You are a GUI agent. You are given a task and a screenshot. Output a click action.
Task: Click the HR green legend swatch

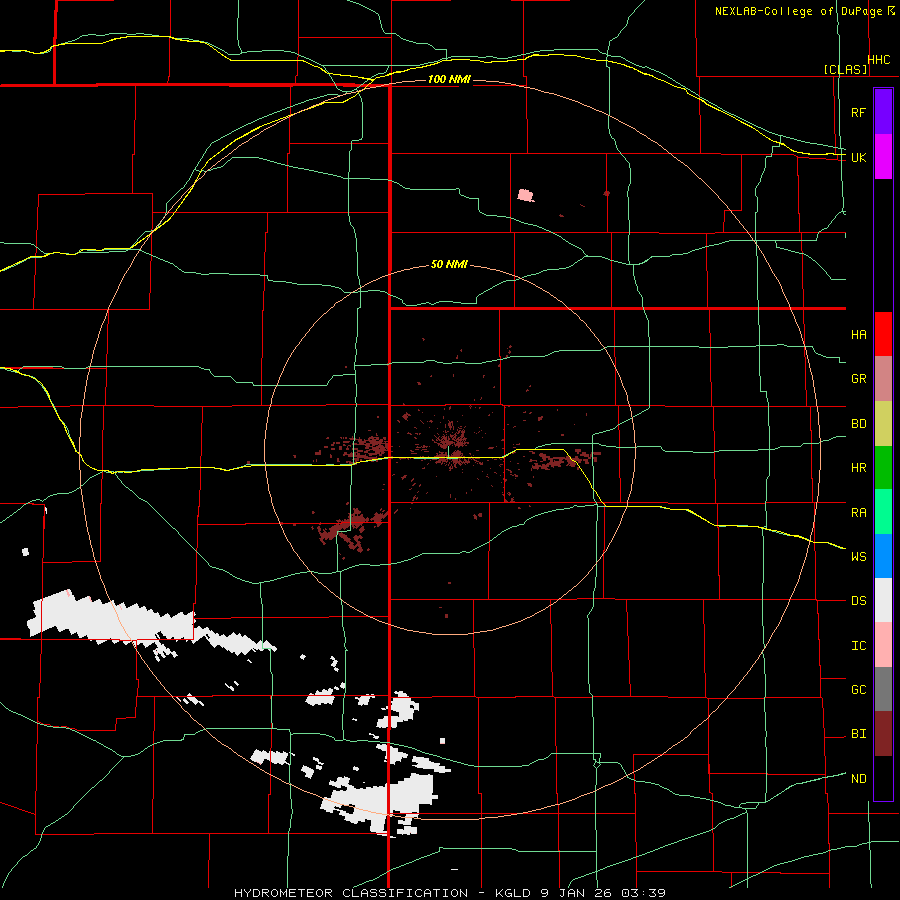pos(883,468)
